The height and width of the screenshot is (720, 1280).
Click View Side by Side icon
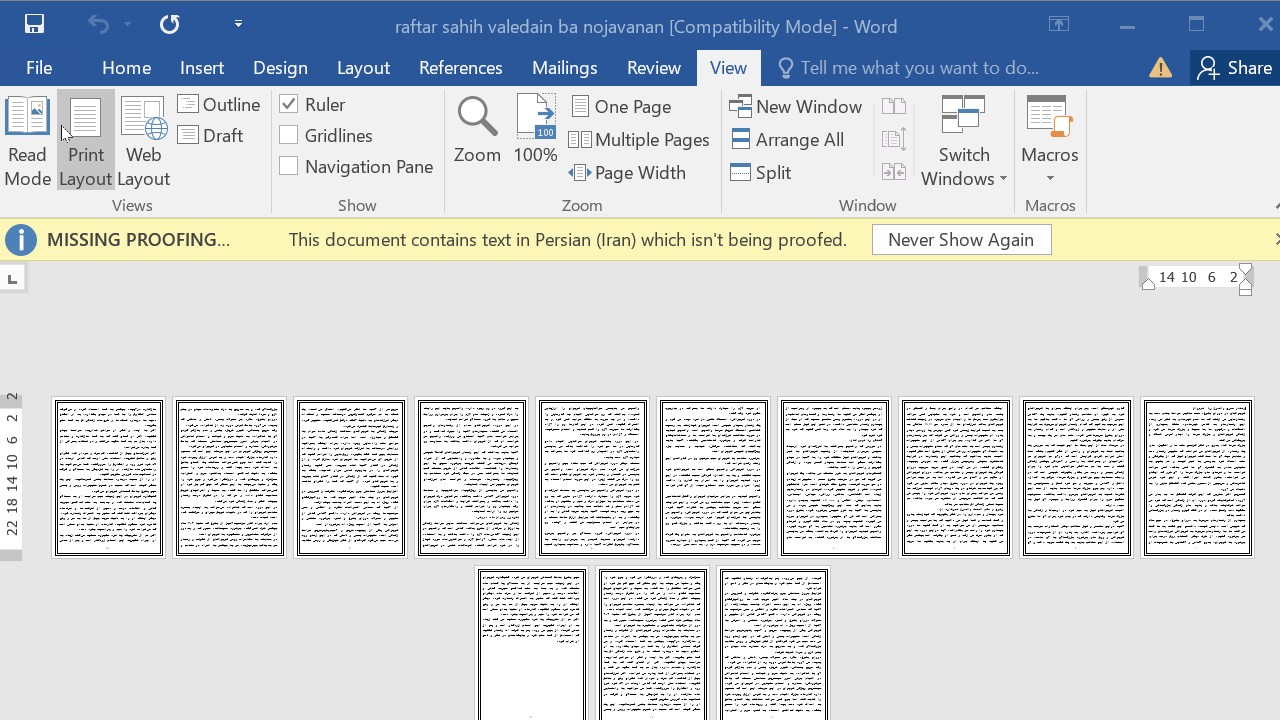[x=894, y=106]
